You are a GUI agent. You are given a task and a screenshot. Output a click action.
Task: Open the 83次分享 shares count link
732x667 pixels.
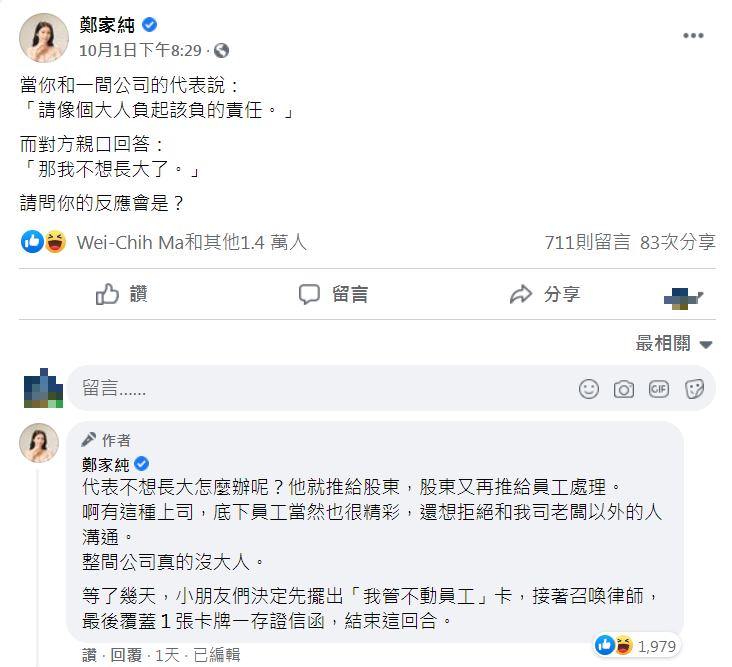[x=678, y=242]
